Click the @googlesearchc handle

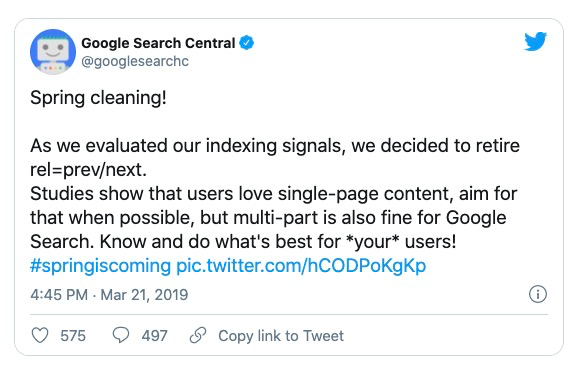click(x=135, y=61)
